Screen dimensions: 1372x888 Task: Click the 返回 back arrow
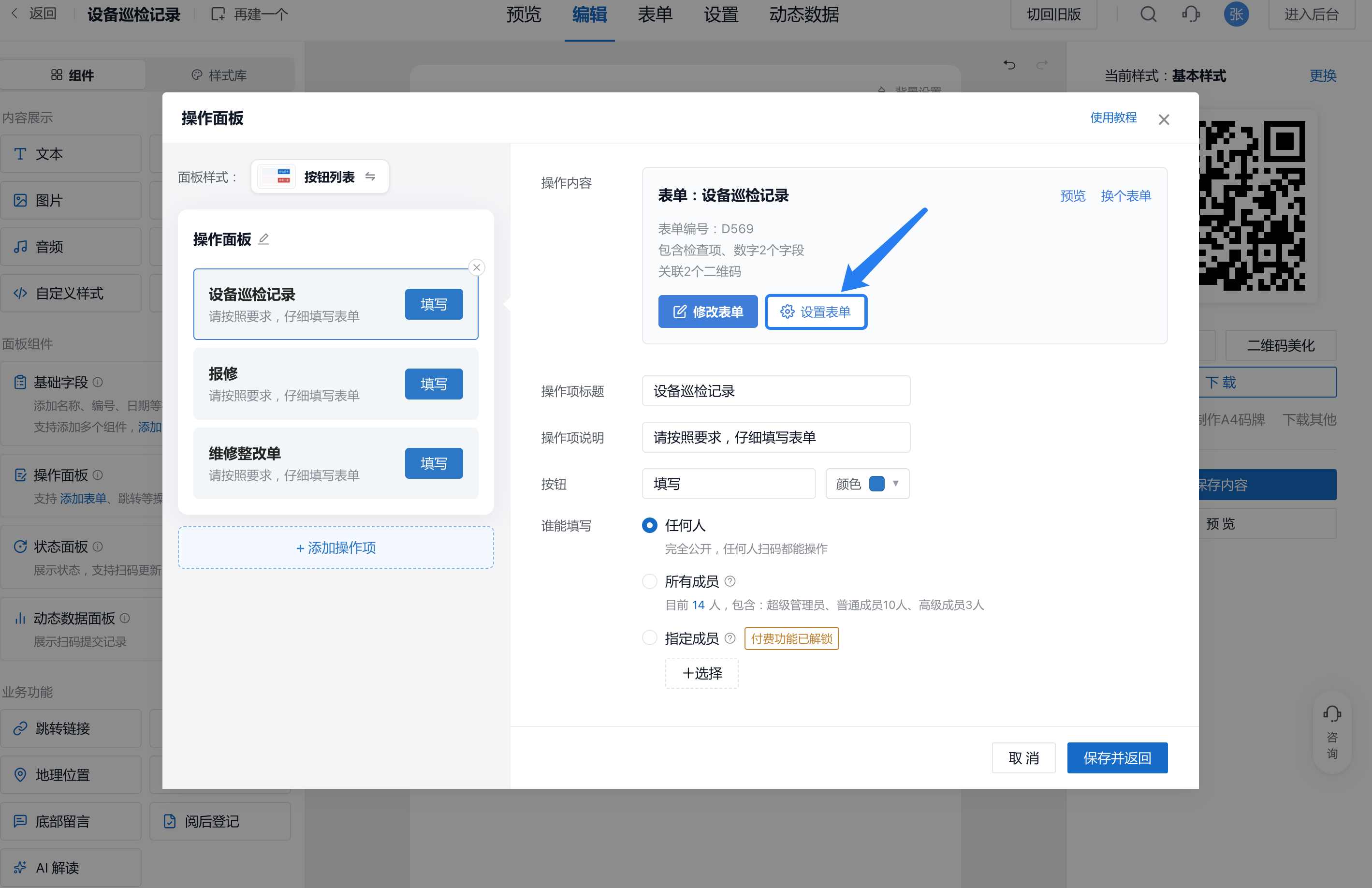(x=15, y=13)
